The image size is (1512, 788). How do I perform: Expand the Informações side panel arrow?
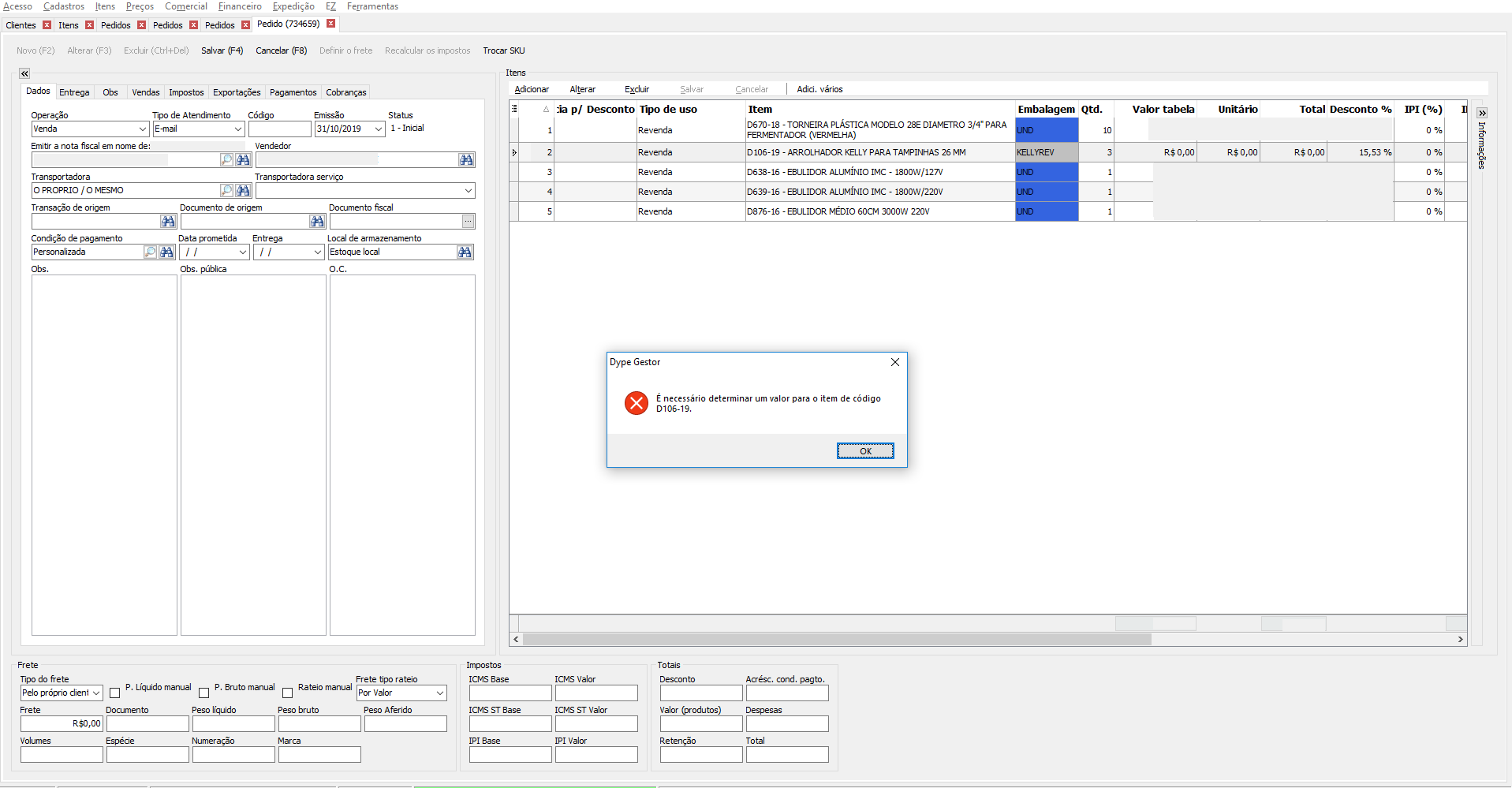[x=1482, y=113]
